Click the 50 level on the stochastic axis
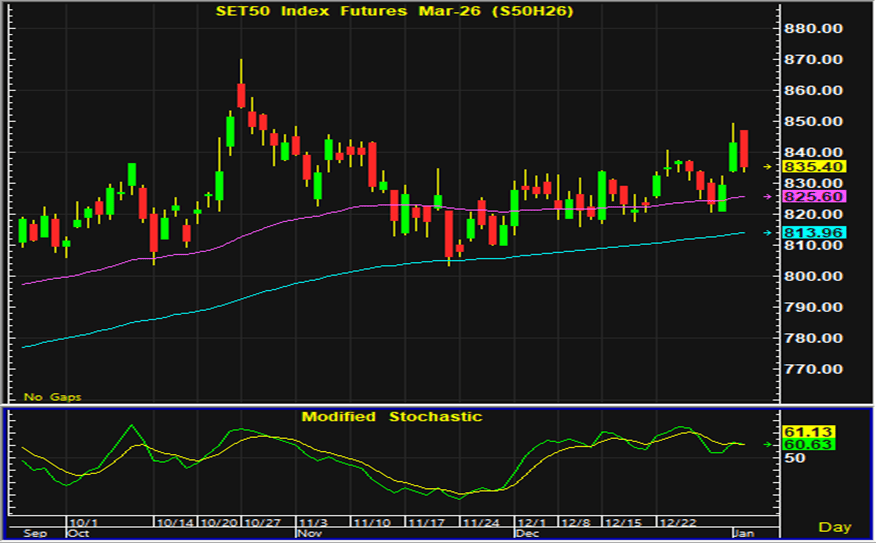This screenshot has height=543, width=876. click(x=795, y=458)
